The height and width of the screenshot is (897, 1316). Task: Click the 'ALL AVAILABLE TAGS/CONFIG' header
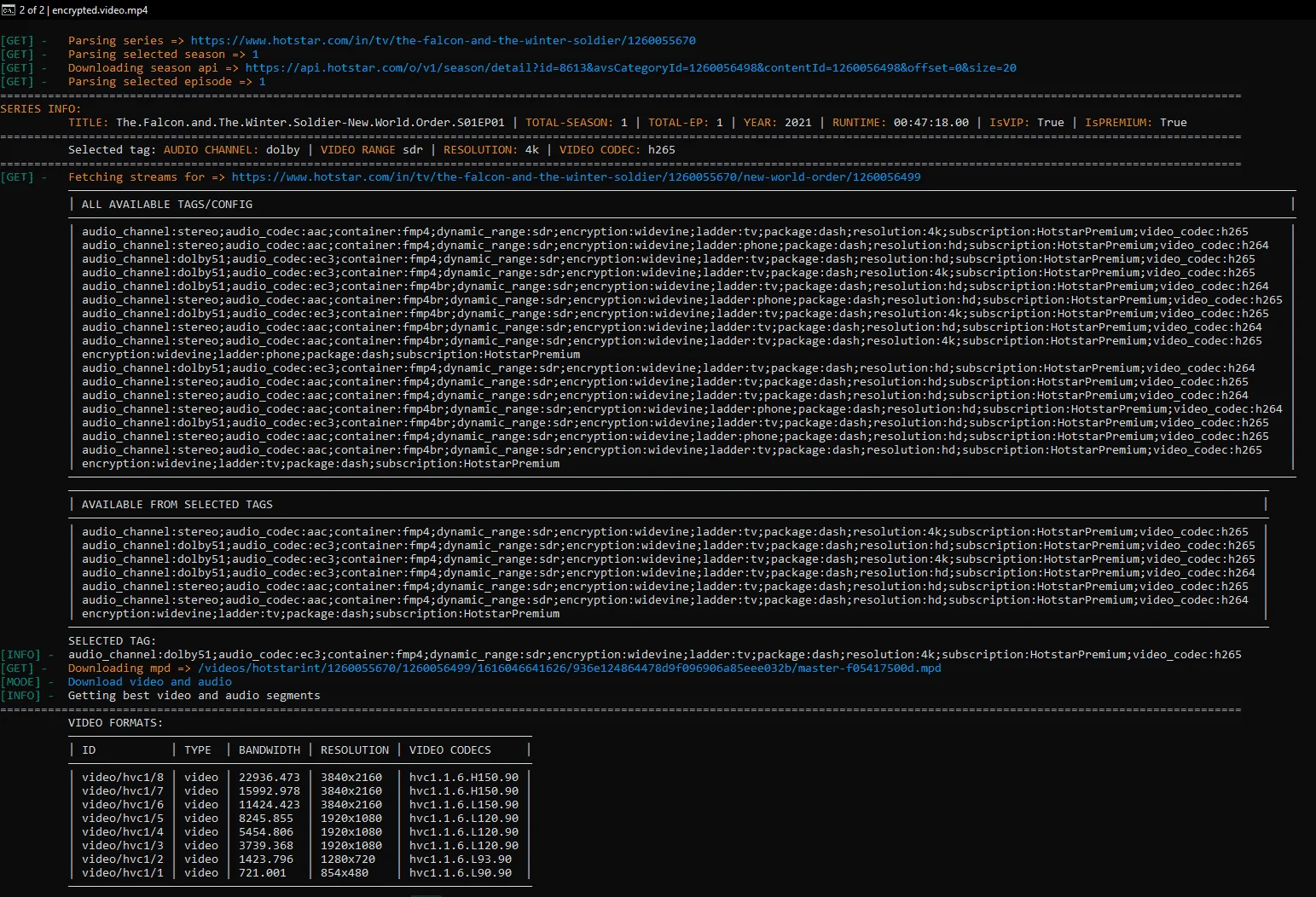click(x=167, y=205)
